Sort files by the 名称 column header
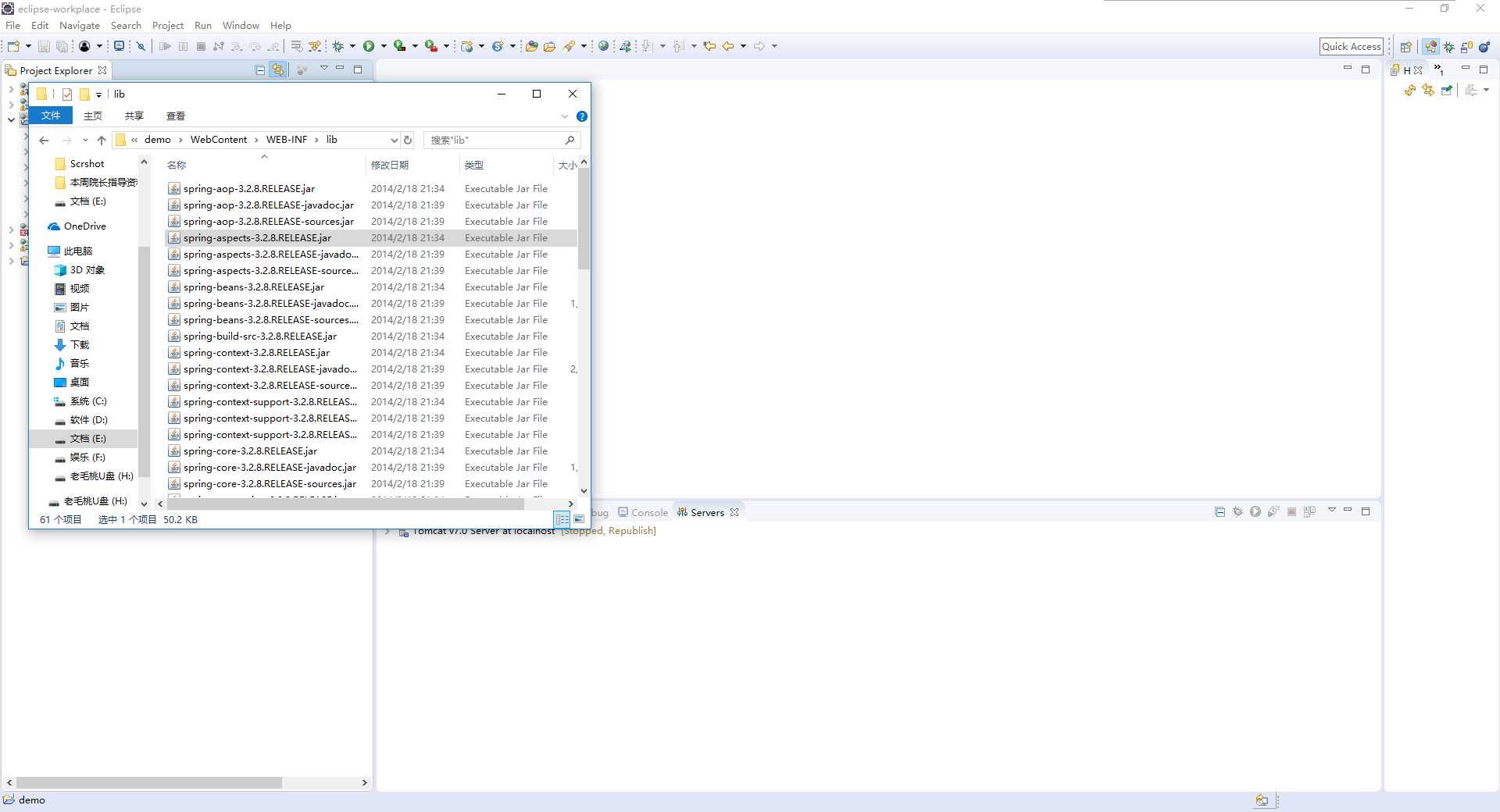 tap(263, 165)
